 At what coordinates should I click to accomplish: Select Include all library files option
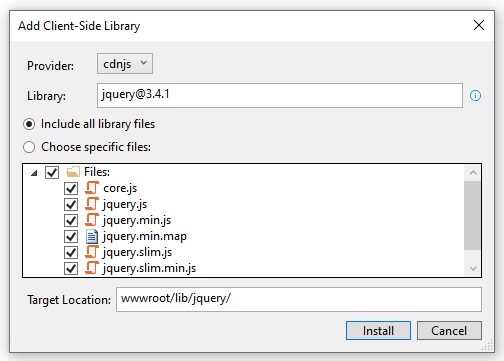point(29,124)
